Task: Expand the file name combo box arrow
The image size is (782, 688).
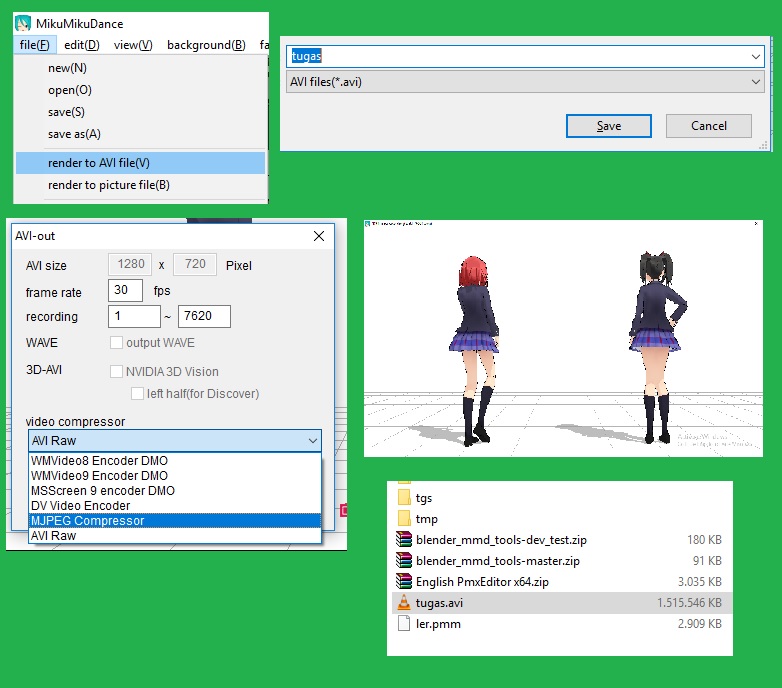Action: tap(756, 56)
